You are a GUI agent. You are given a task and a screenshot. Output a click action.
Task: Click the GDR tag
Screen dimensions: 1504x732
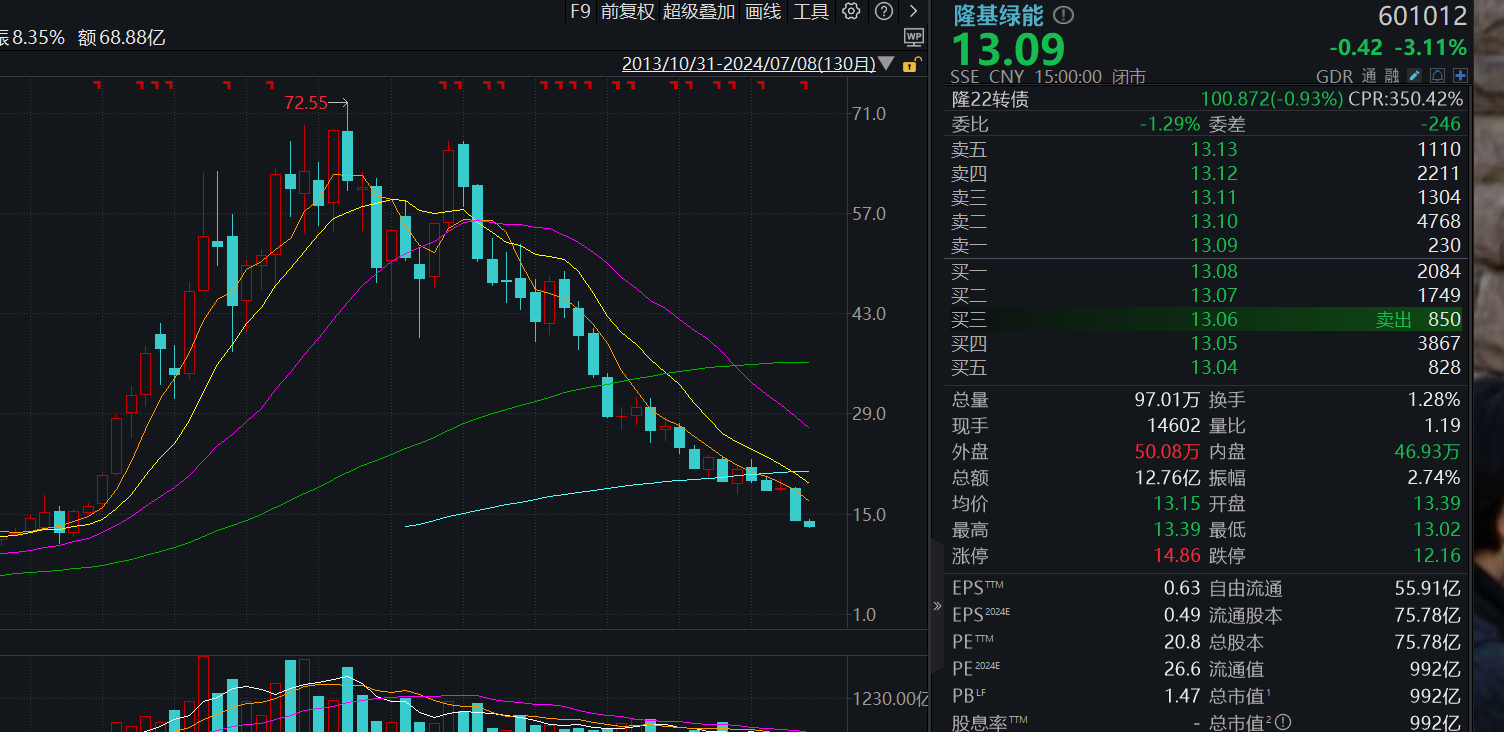(x=1334, y=76)
